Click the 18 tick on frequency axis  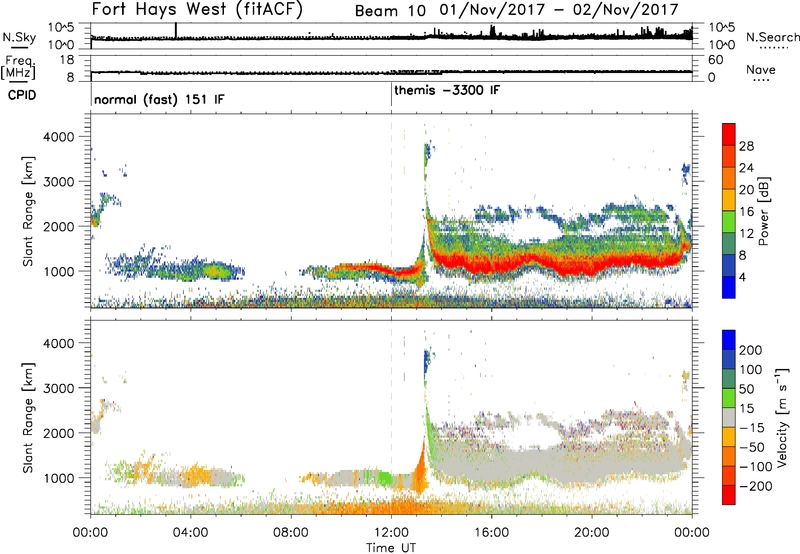pyautogui.click(x=67, y=60)
